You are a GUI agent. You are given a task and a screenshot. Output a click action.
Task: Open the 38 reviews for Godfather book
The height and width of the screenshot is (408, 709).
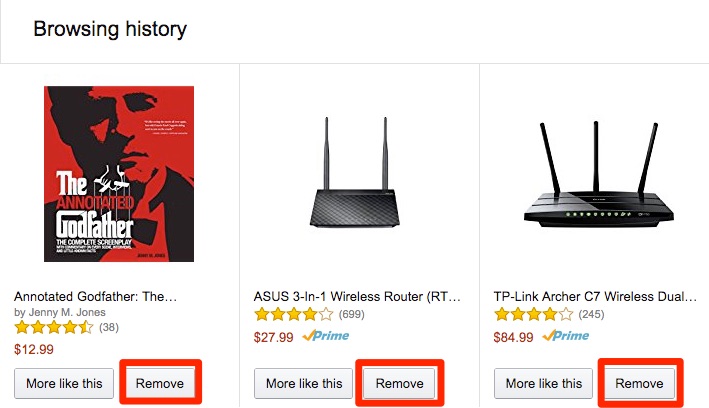pos(109,327)
